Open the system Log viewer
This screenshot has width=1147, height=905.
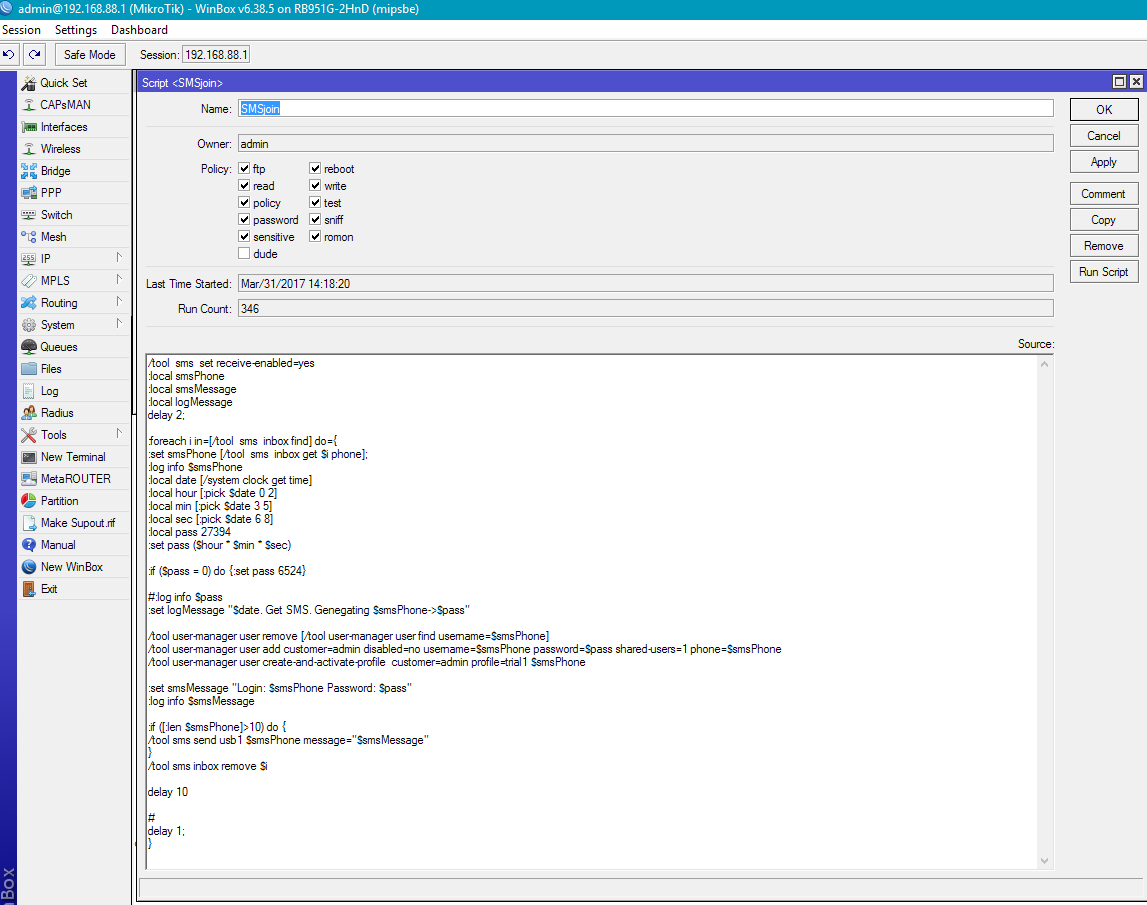point(49,390)
